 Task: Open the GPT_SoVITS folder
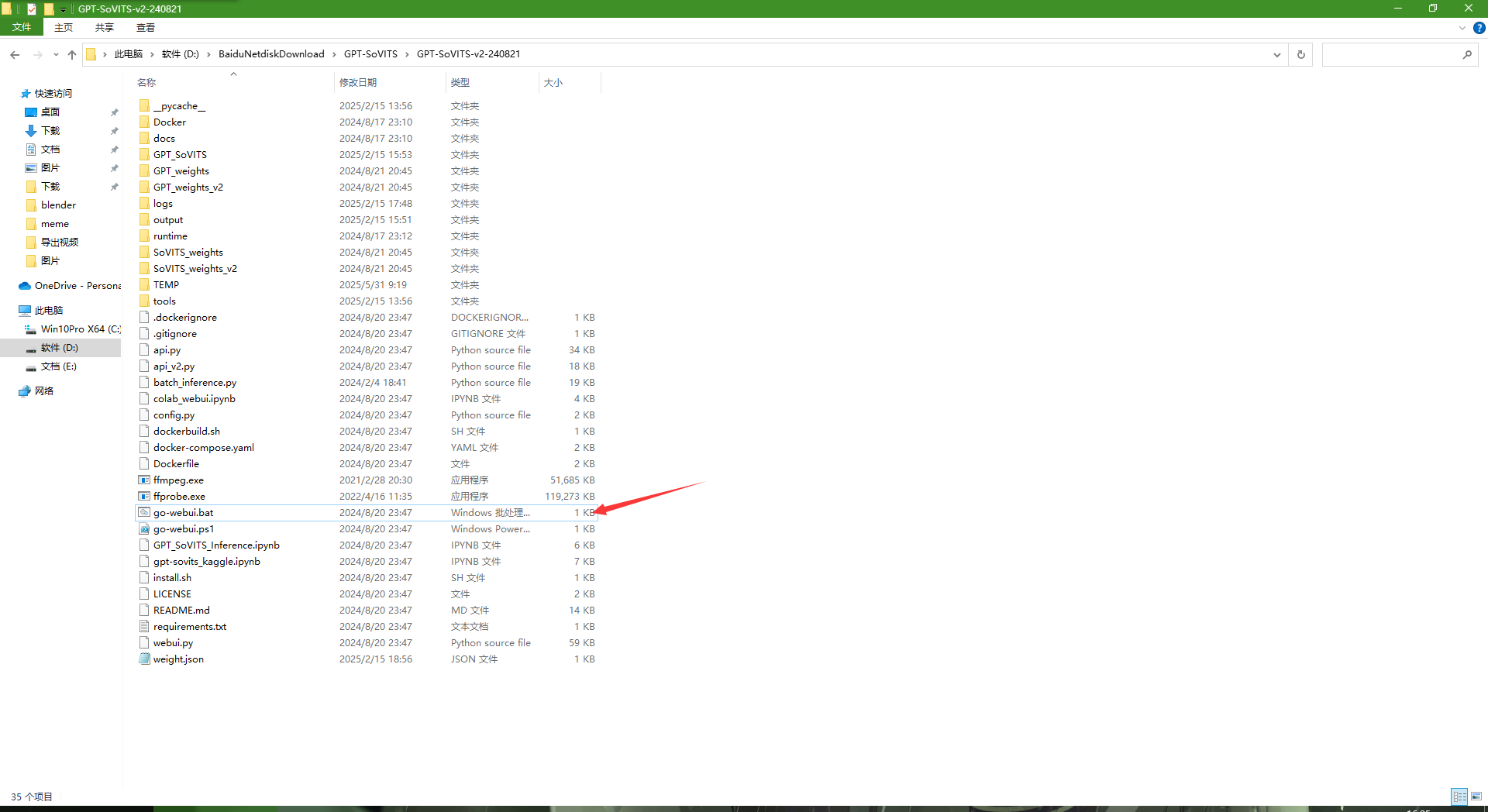pyautogui.click(x=180, y=155)
